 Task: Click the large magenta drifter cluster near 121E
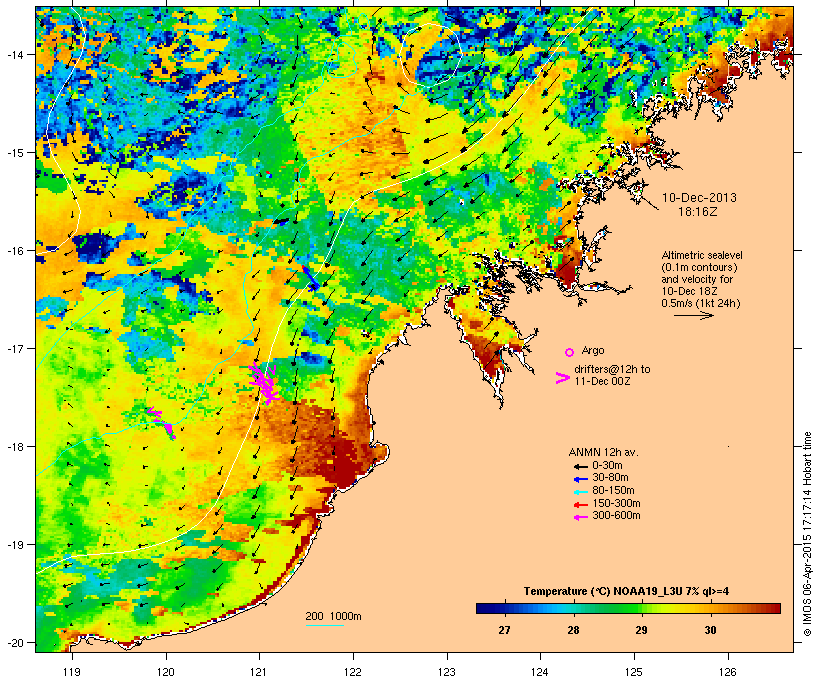click(x=264, y=383)
